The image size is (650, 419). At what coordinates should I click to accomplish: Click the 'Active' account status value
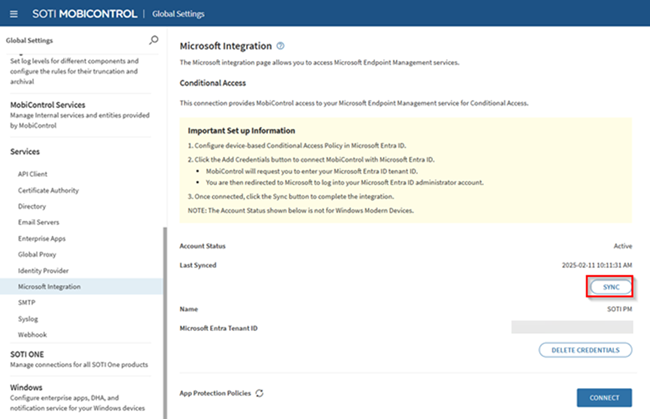623,246
